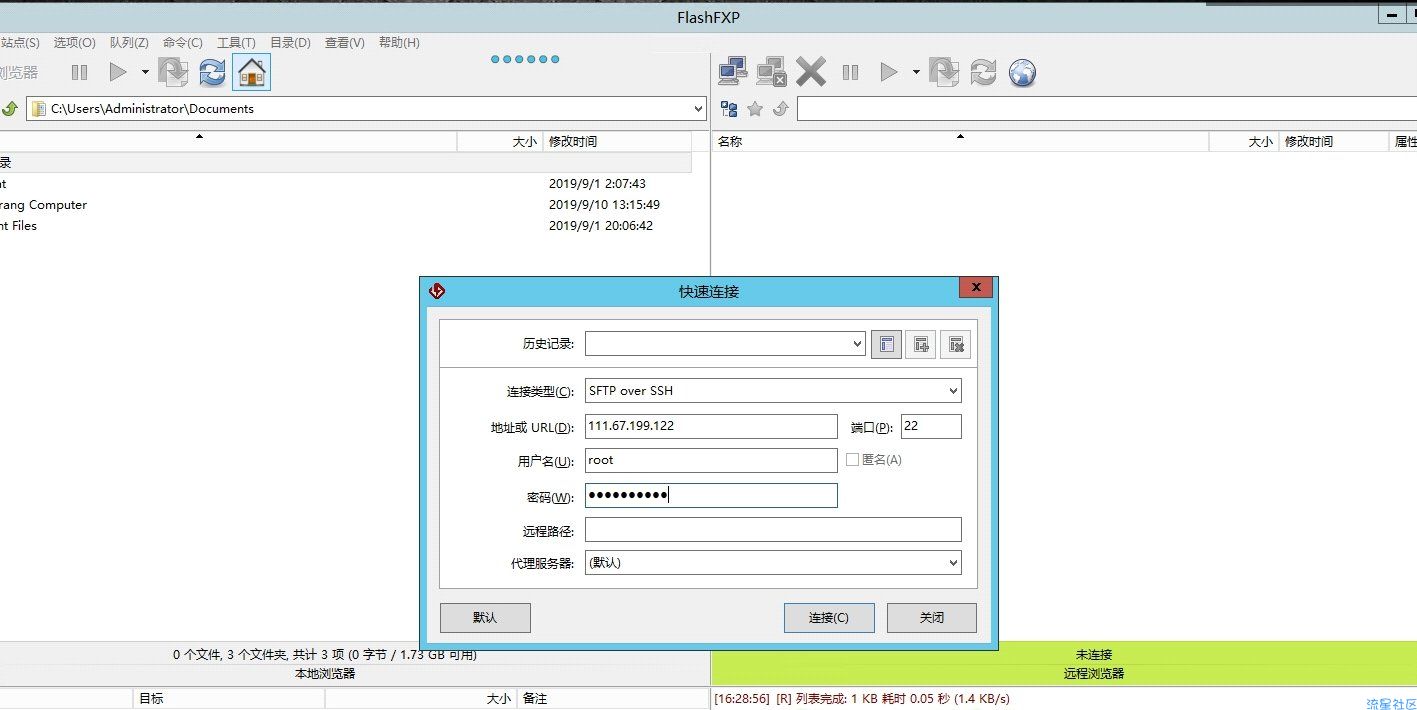1417x710 pixels.
Task: Expand the local path C:\Users\Administrator\Documents dropdown
Action: [698, 109]
